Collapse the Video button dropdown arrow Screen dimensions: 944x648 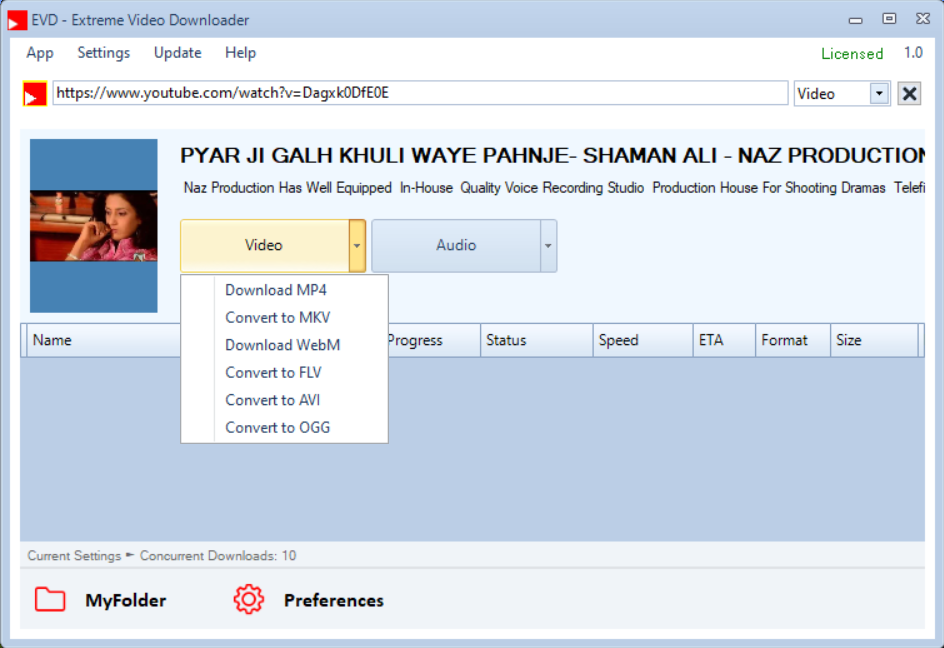357,246
